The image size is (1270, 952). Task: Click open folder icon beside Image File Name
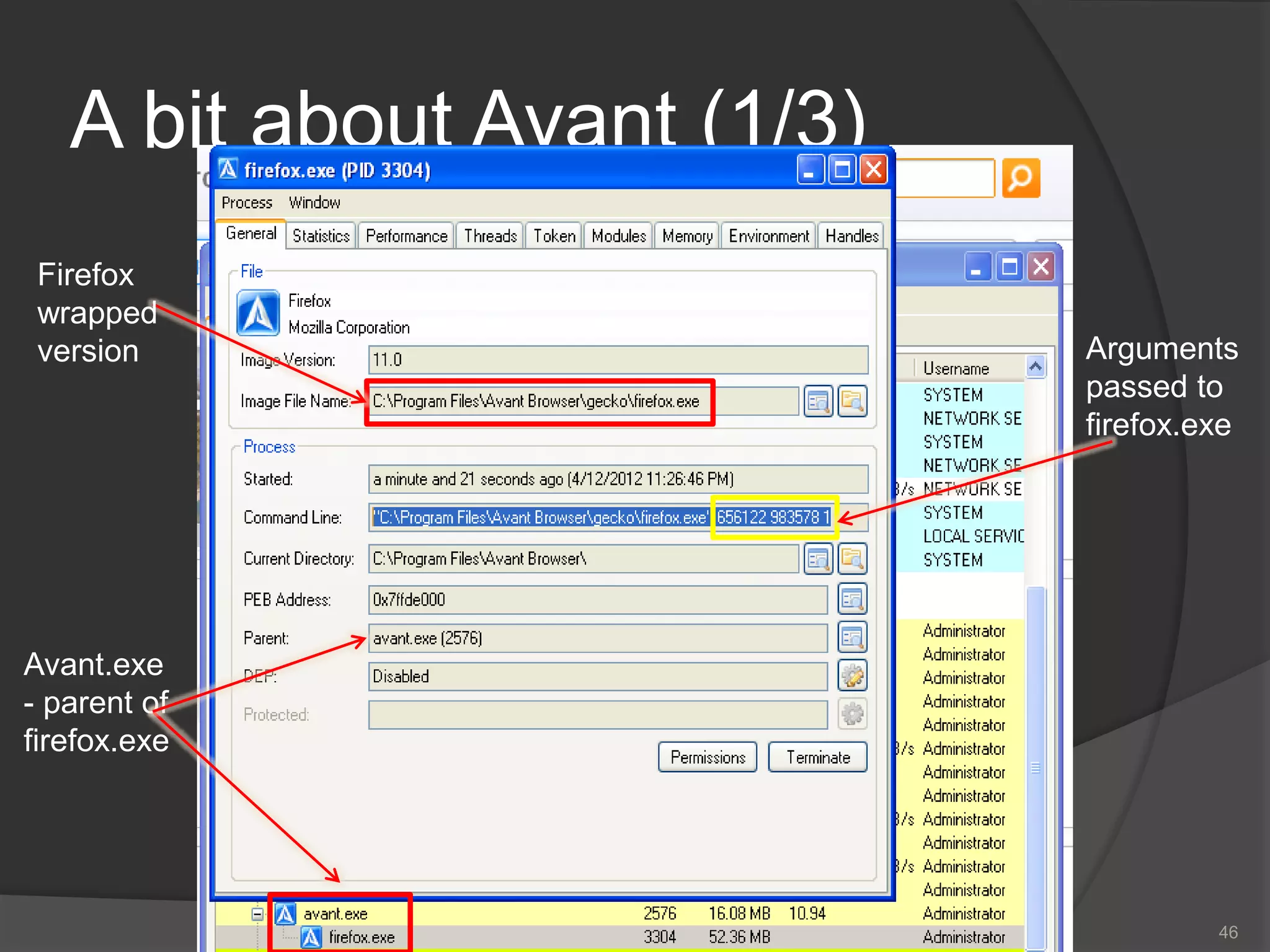(852, 401)
